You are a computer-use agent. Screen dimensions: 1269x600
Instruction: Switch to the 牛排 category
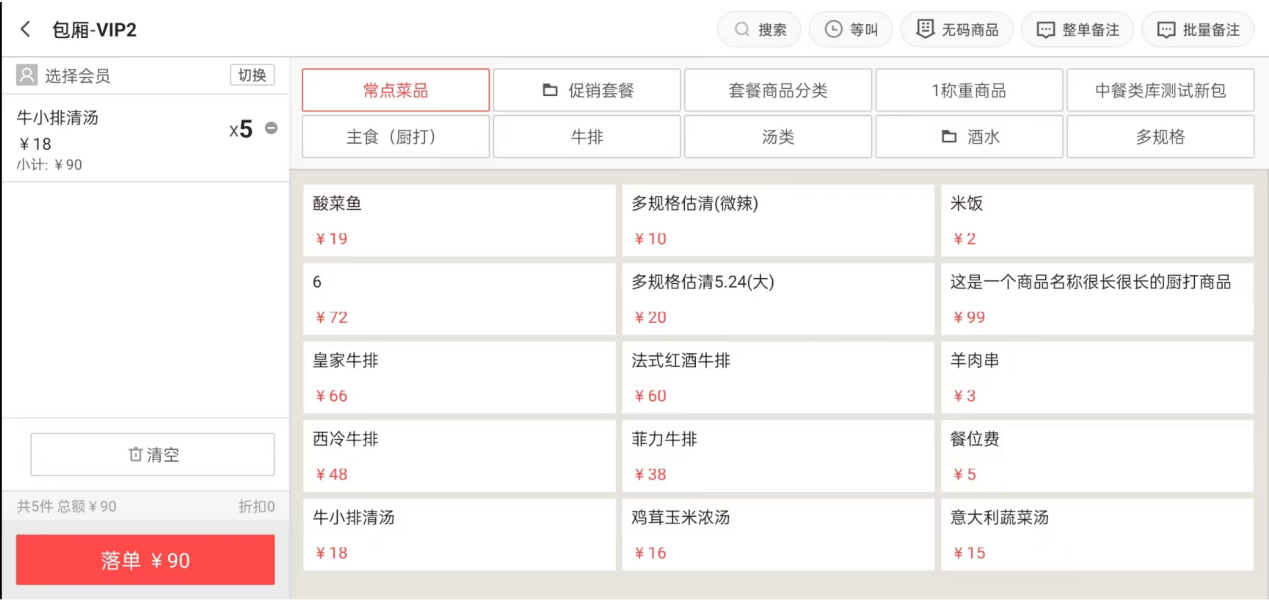[x=587, y=137]
